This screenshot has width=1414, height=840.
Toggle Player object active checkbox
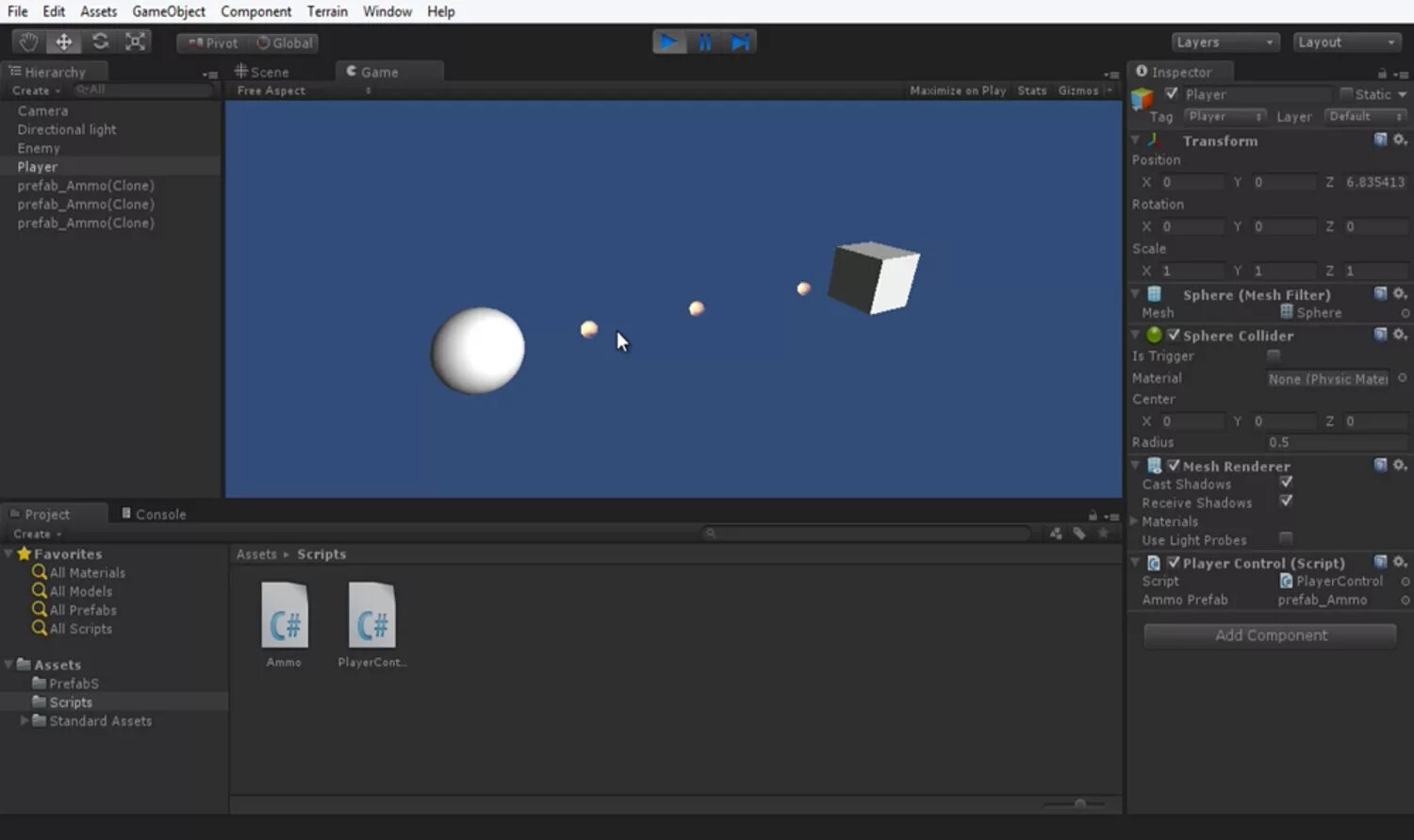tap(1172, 93)
